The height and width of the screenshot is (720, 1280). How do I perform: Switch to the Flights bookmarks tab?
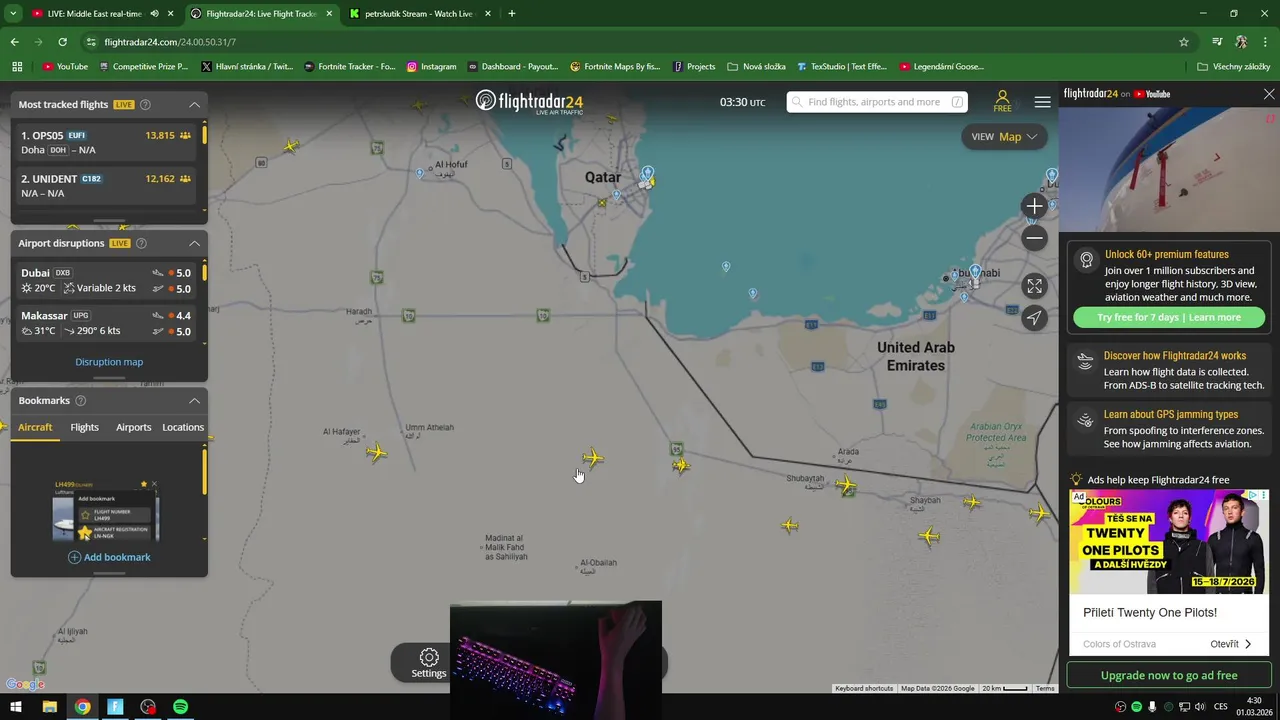point(84,427)
